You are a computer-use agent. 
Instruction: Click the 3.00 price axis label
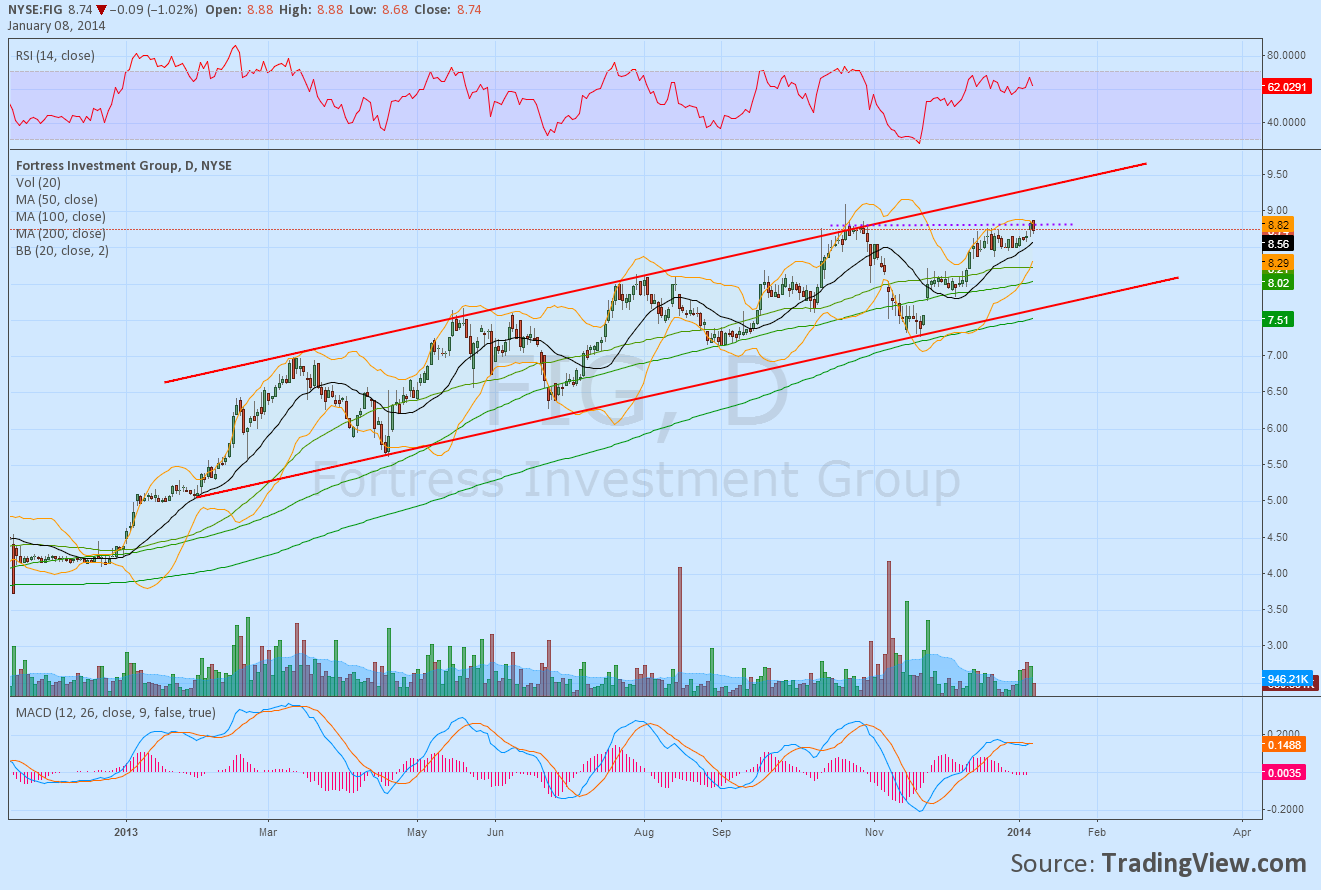[1278, 645]
